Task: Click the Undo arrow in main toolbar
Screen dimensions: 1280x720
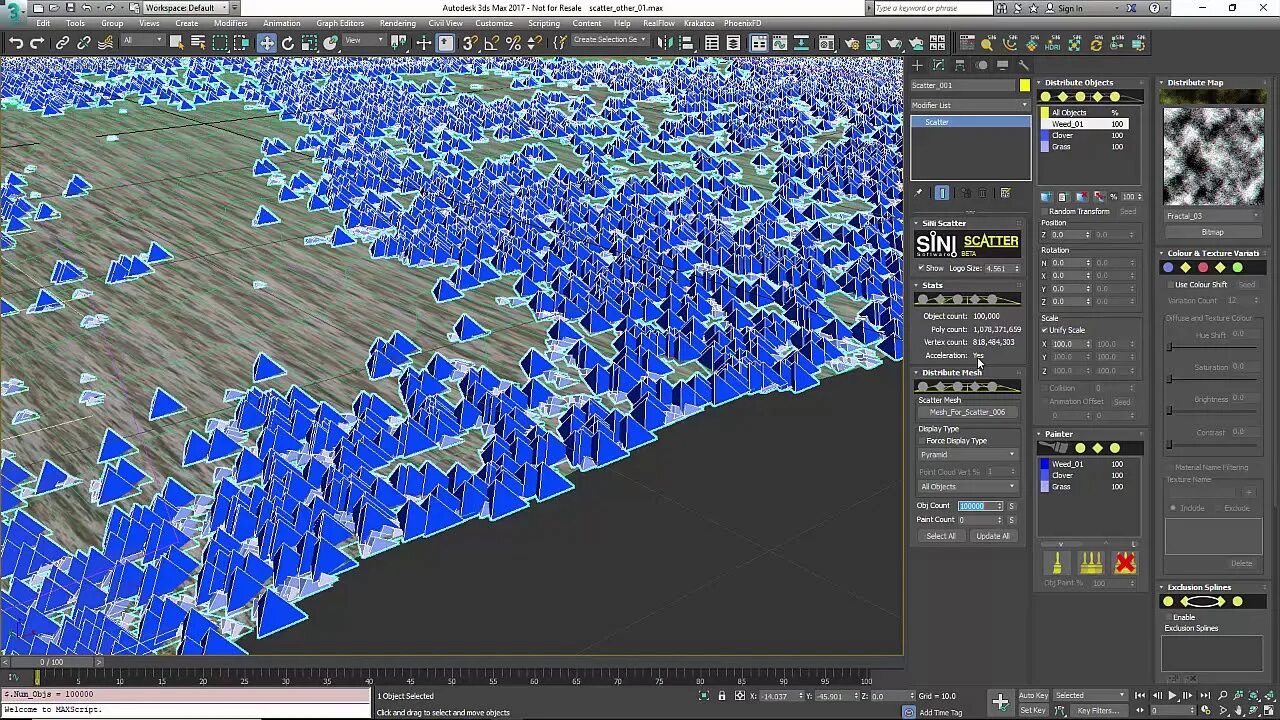Action: click(16, 43)
